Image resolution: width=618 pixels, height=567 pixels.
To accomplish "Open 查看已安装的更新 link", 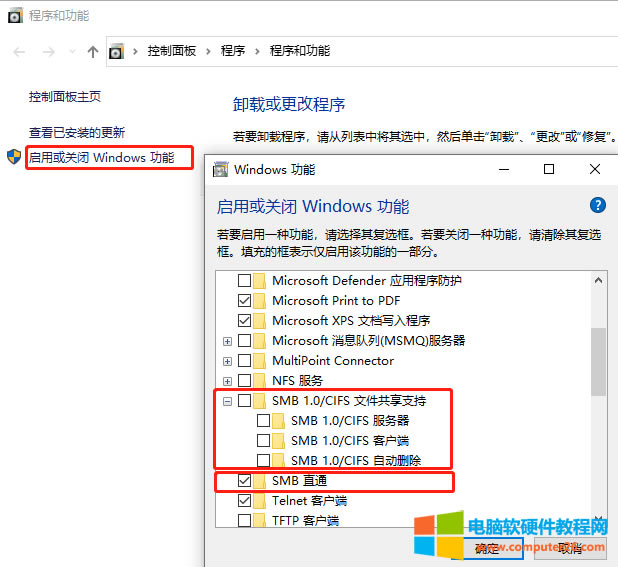I will point(77,132).
